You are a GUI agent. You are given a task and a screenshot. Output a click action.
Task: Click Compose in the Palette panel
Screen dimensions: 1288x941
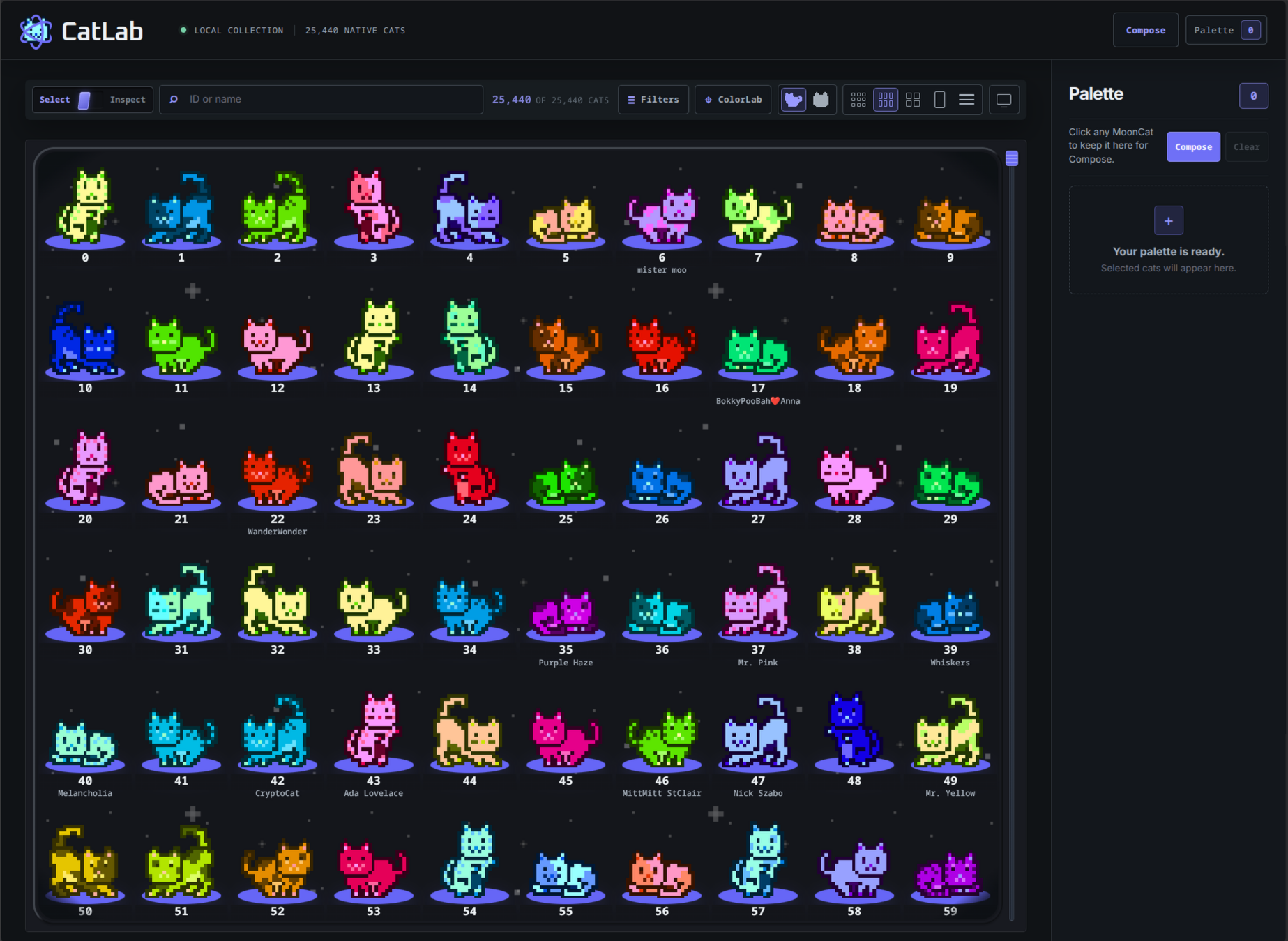tap(1193, 147)
